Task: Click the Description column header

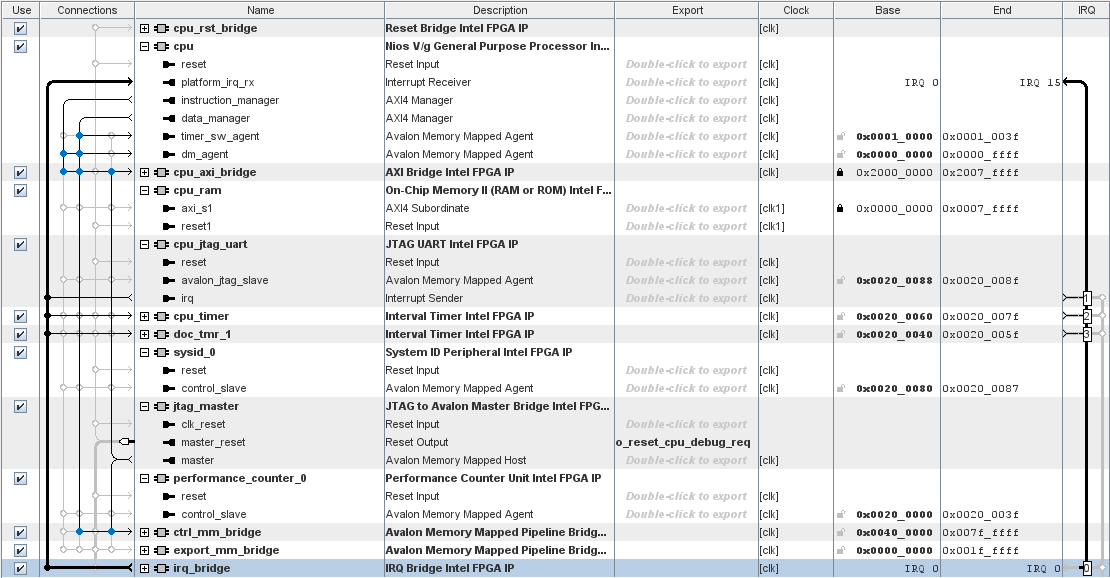Action: [499, 10]
